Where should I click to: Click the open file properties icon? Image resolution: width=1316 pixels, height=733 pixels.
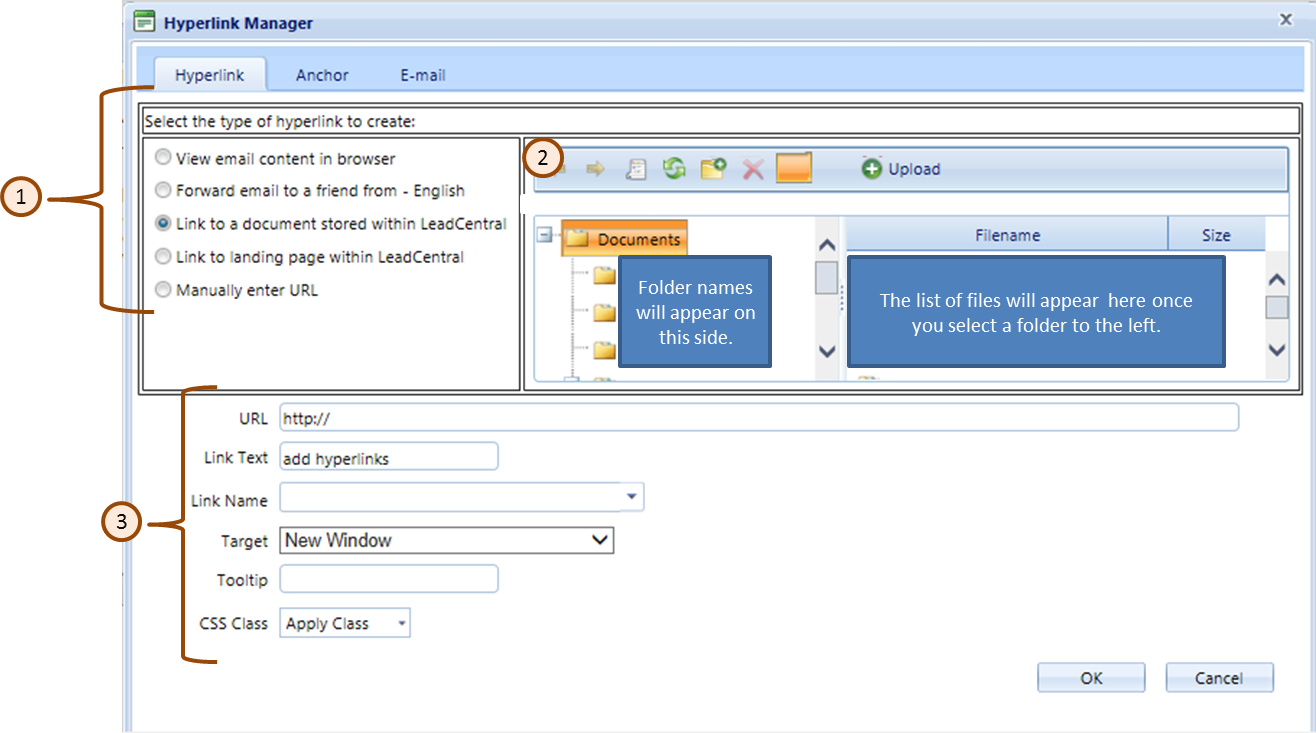(636, 169)
